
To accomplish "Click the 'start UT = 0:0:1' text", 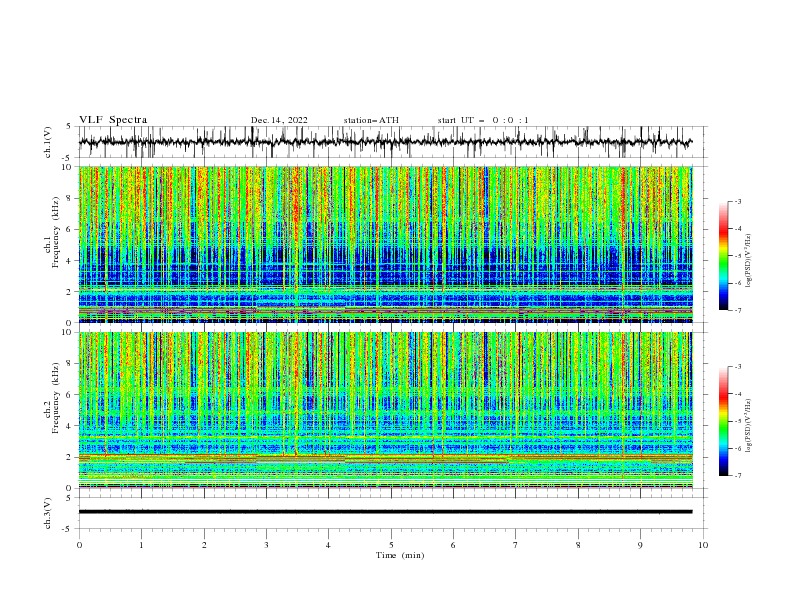I will [x=483, y=120].
